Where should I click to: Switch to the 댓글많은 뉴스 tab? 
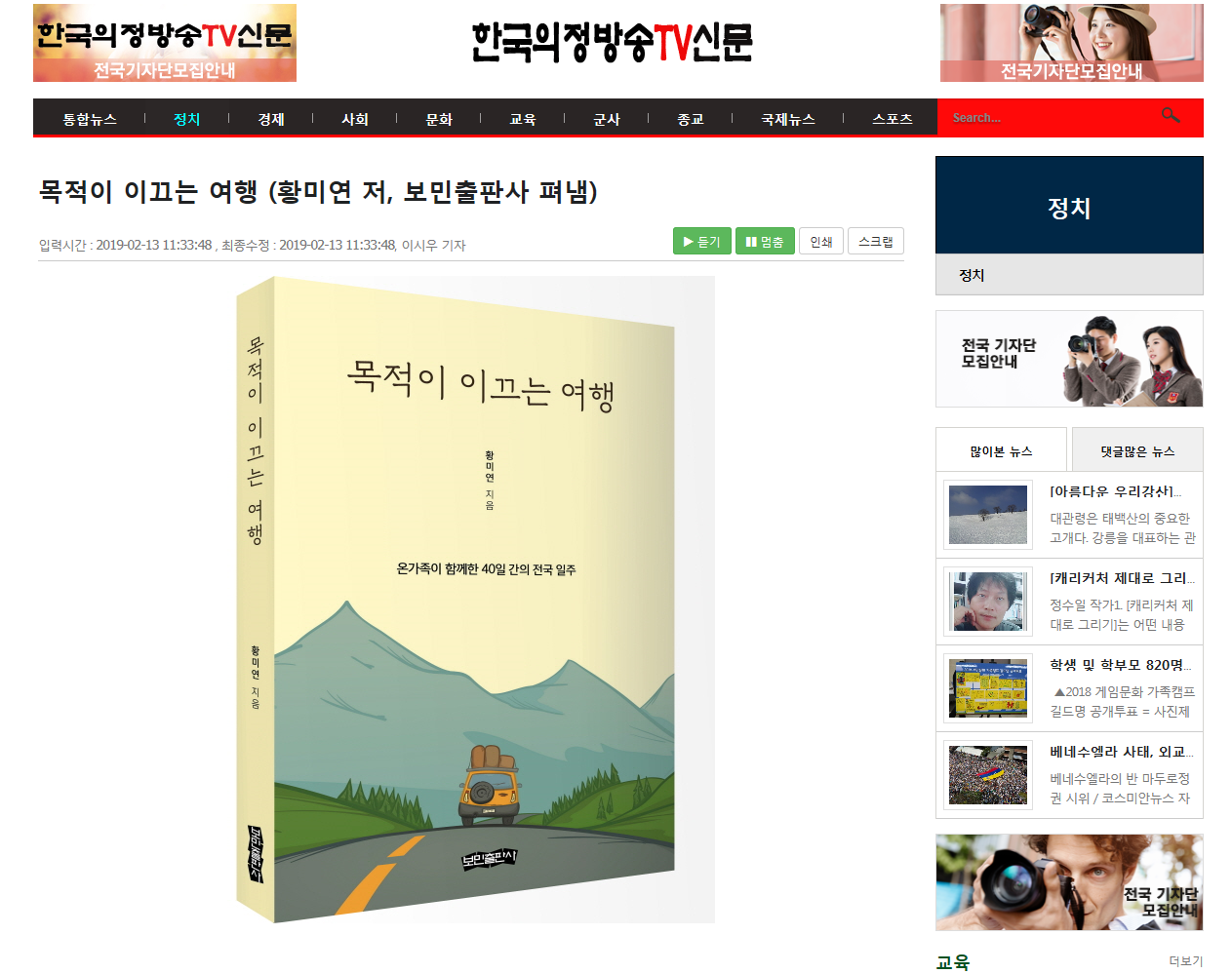click(x=1137, y=450)
